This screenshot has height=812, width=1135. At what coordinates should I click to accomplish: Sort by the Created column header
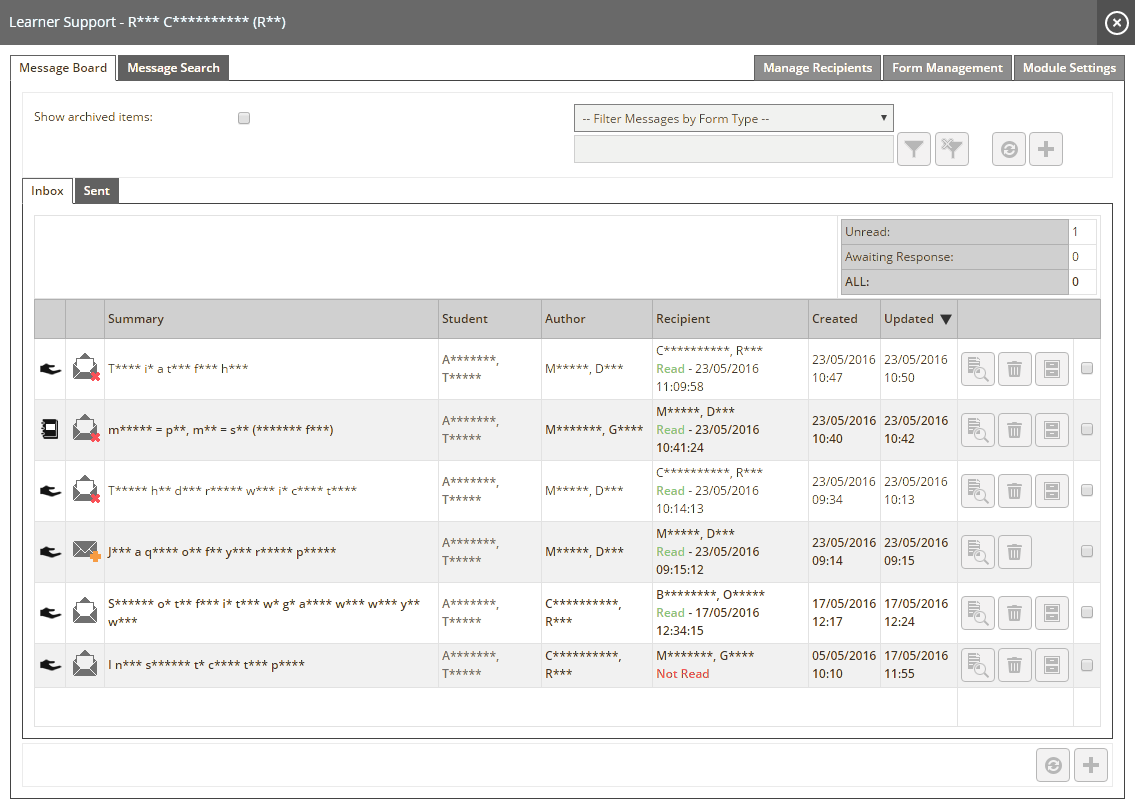coord(835,319)
